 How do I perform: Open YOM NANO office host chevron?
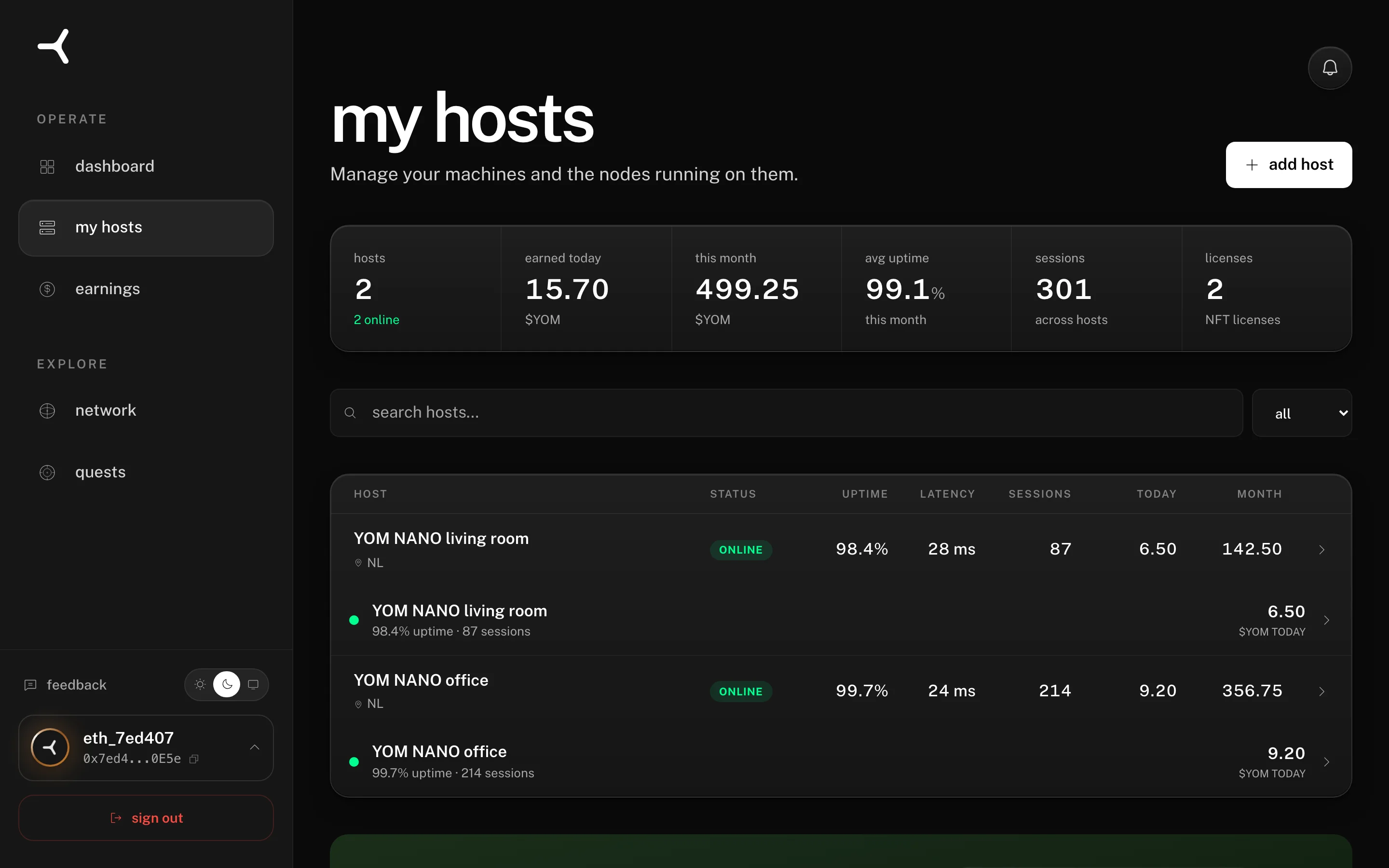click(1322, 691)
